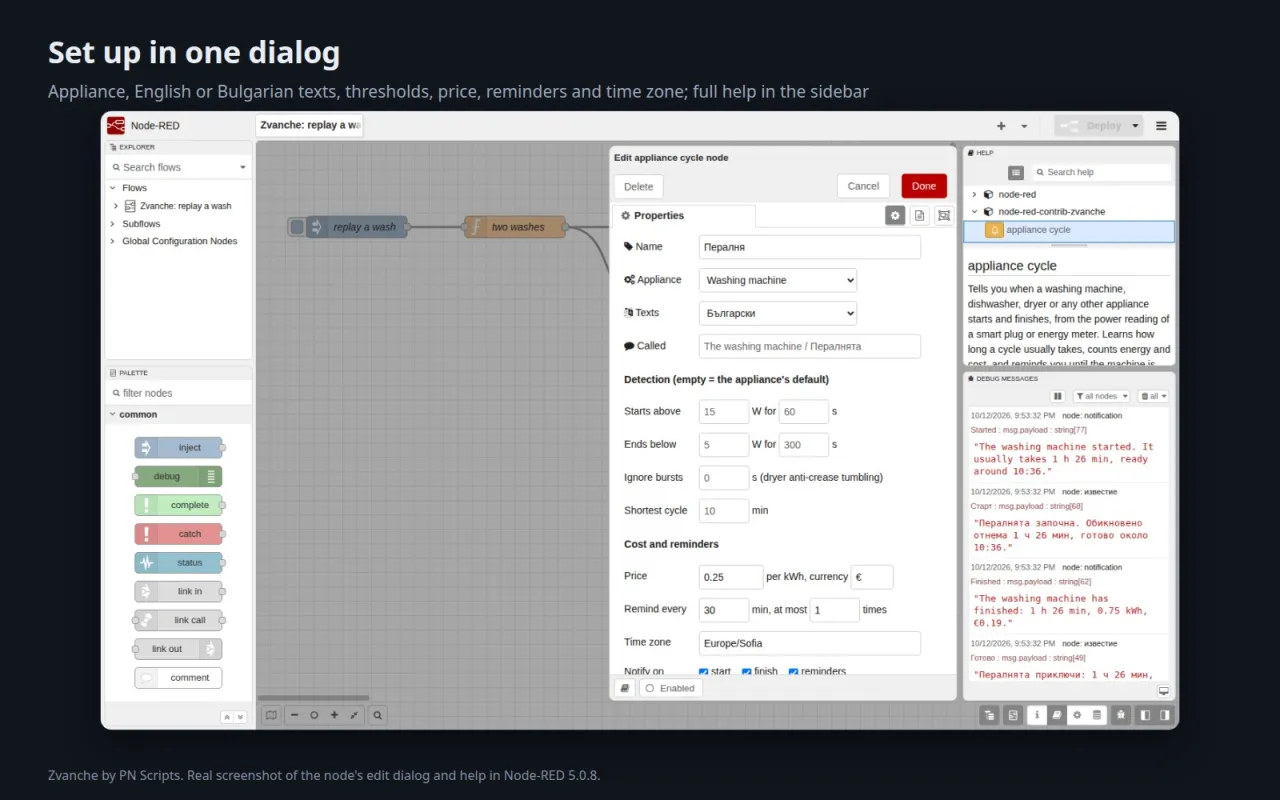The image size is (1280, 800).
Task: Open the config nodes gear sidebar icon
Action: click(x=1077, y=715)
